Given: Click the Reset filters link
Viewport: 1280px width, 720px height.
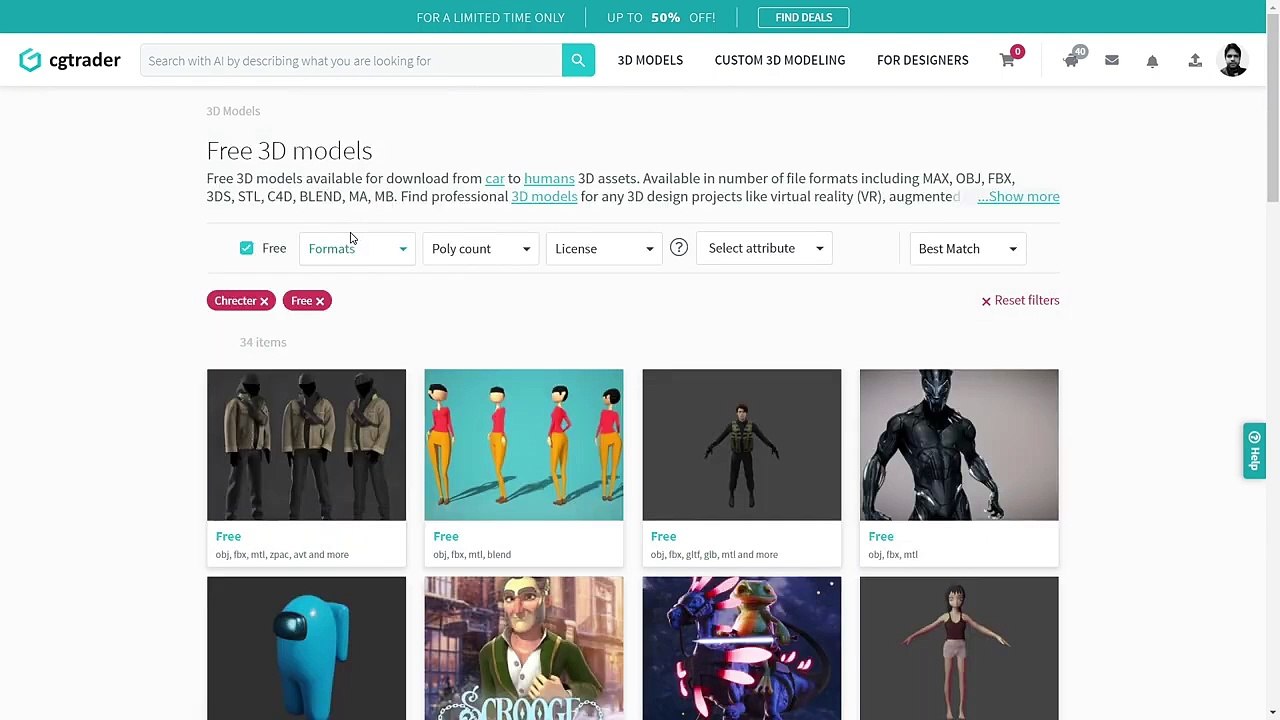Looking at the screenshot, I should pos(1020,300).
